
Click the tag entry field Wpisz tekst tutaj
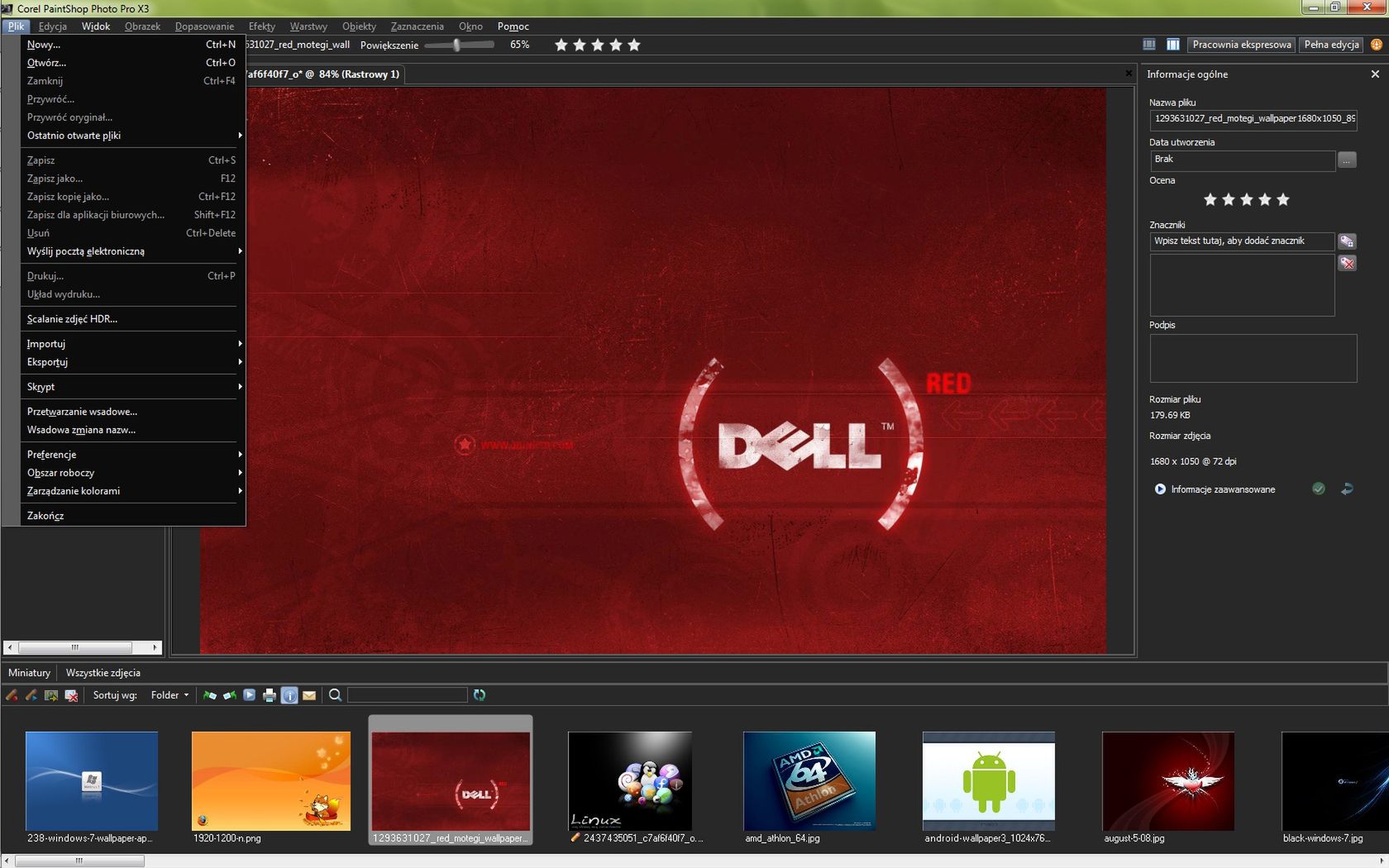[1242, 241]
